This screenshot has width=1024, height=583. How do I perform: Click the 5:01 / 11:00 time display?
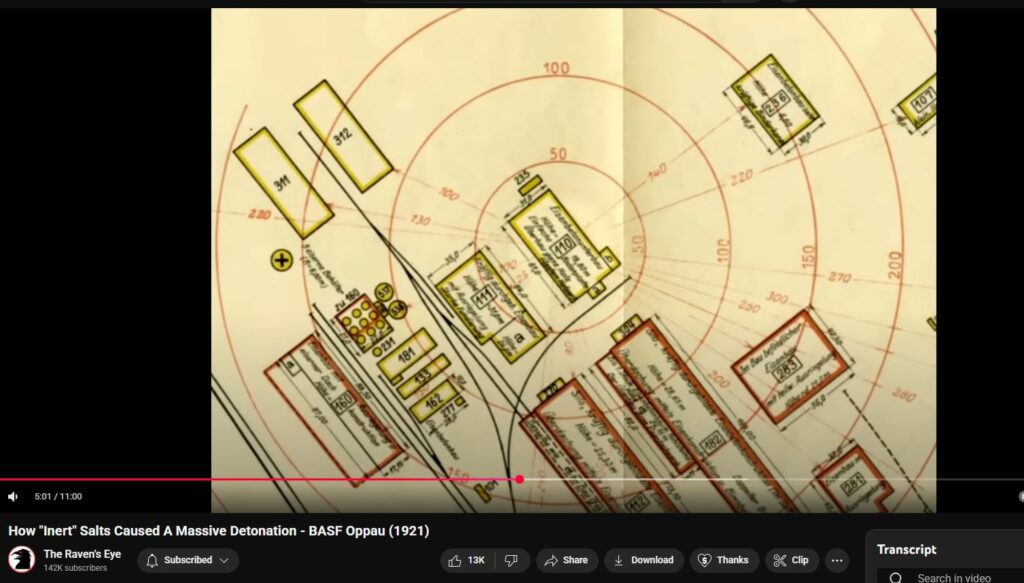pos(58,497)
